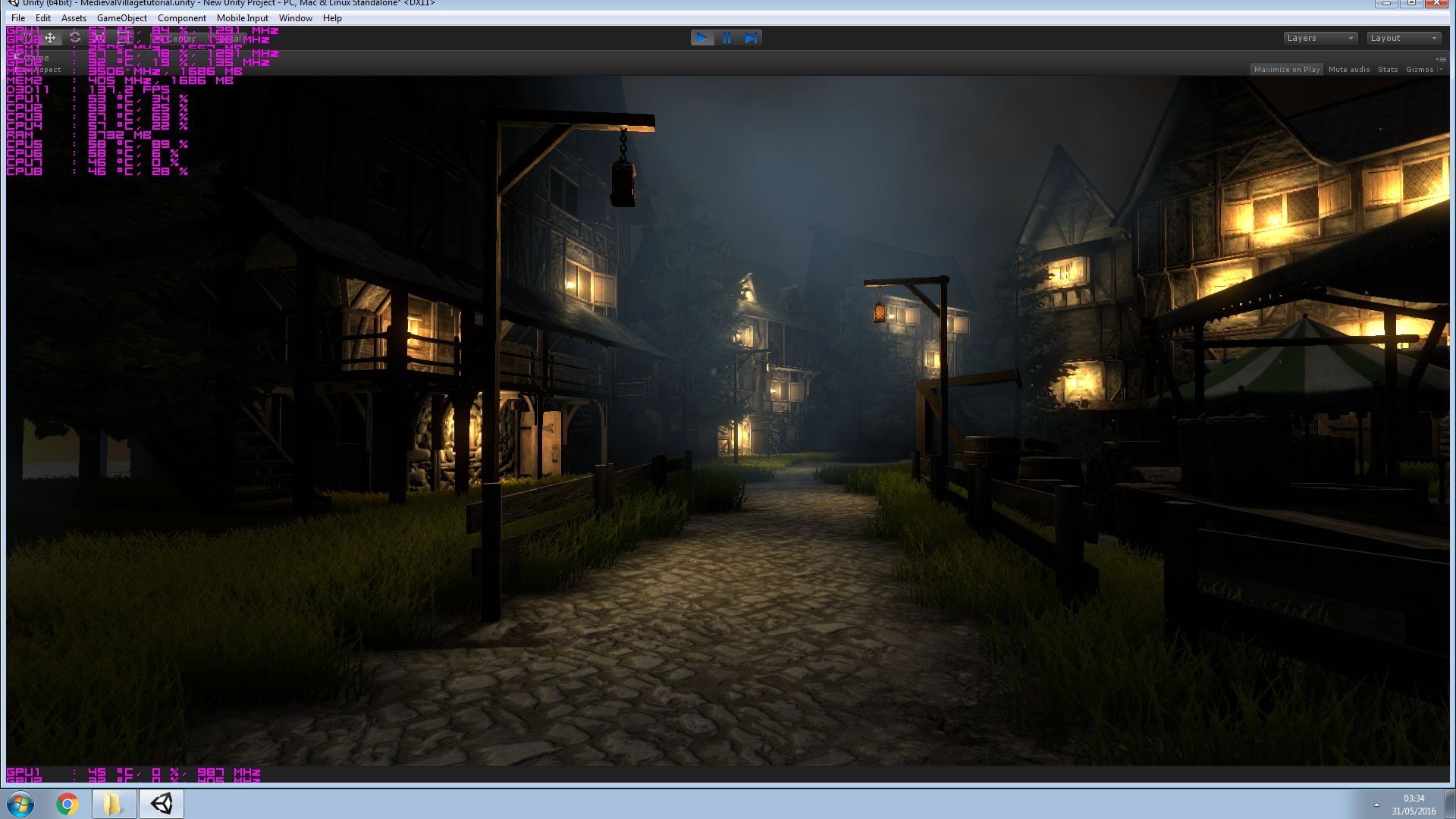Select the Scale tool icon
Image resolution: width=1456 pixels, height=819 pixels.
pyautogui.click(x=99, y=38)
